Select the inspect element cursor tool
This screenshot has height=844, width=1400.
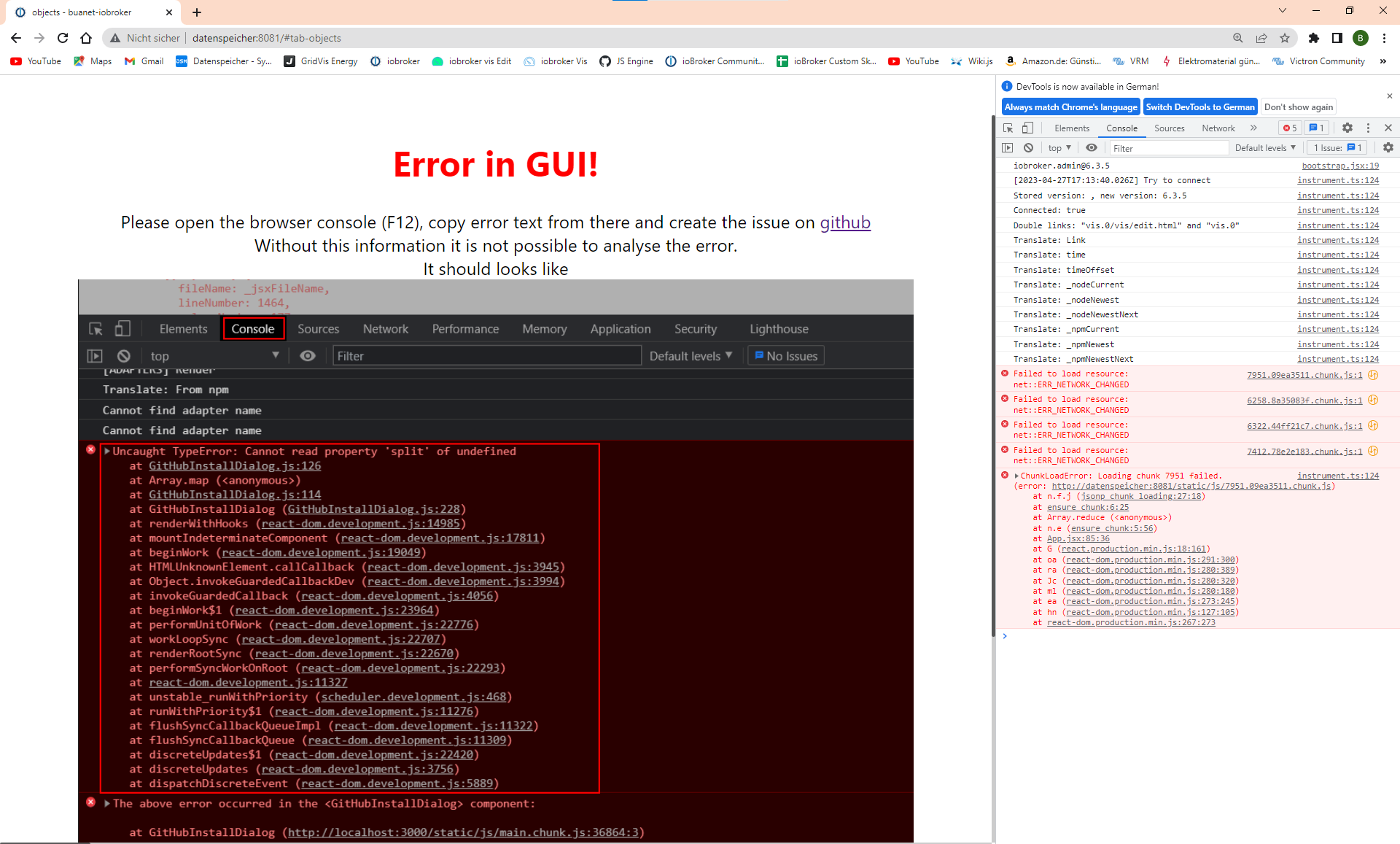pos(1008,128)
